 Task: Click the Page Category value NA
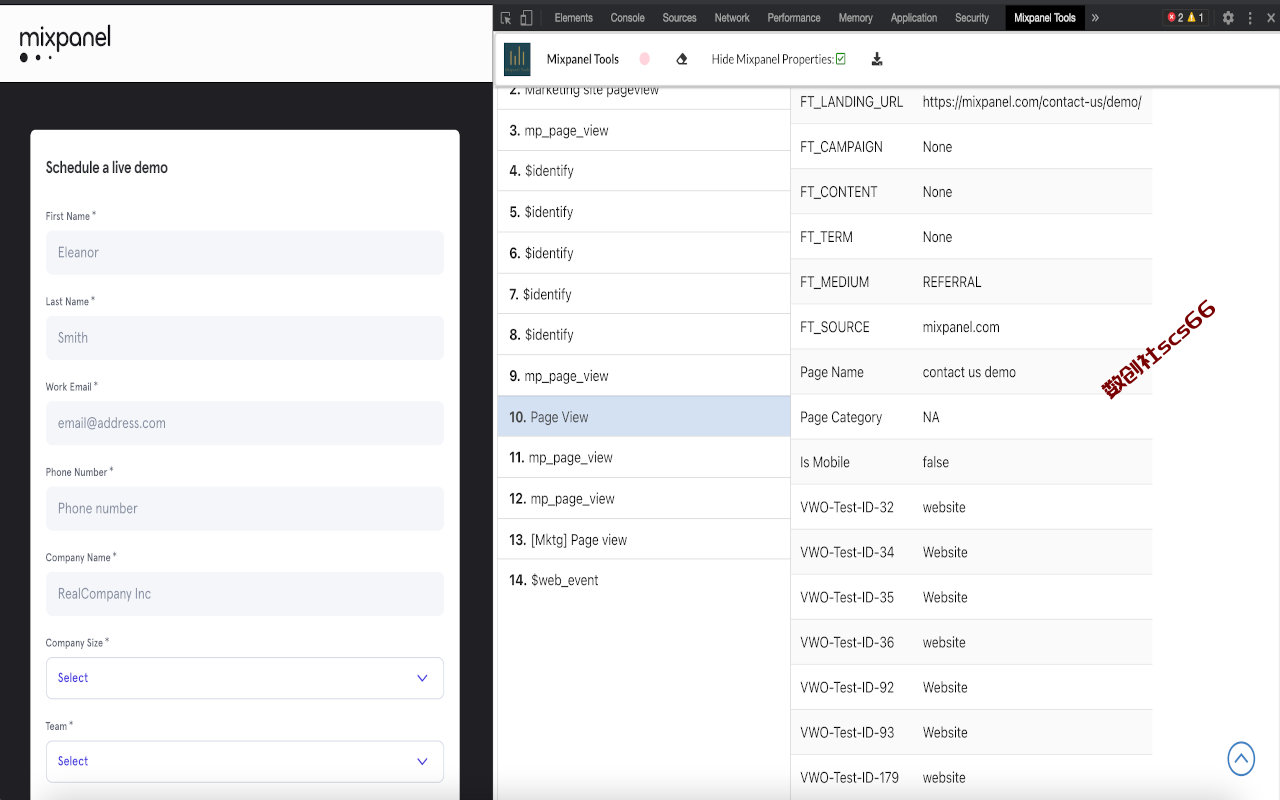coord(931,417)
